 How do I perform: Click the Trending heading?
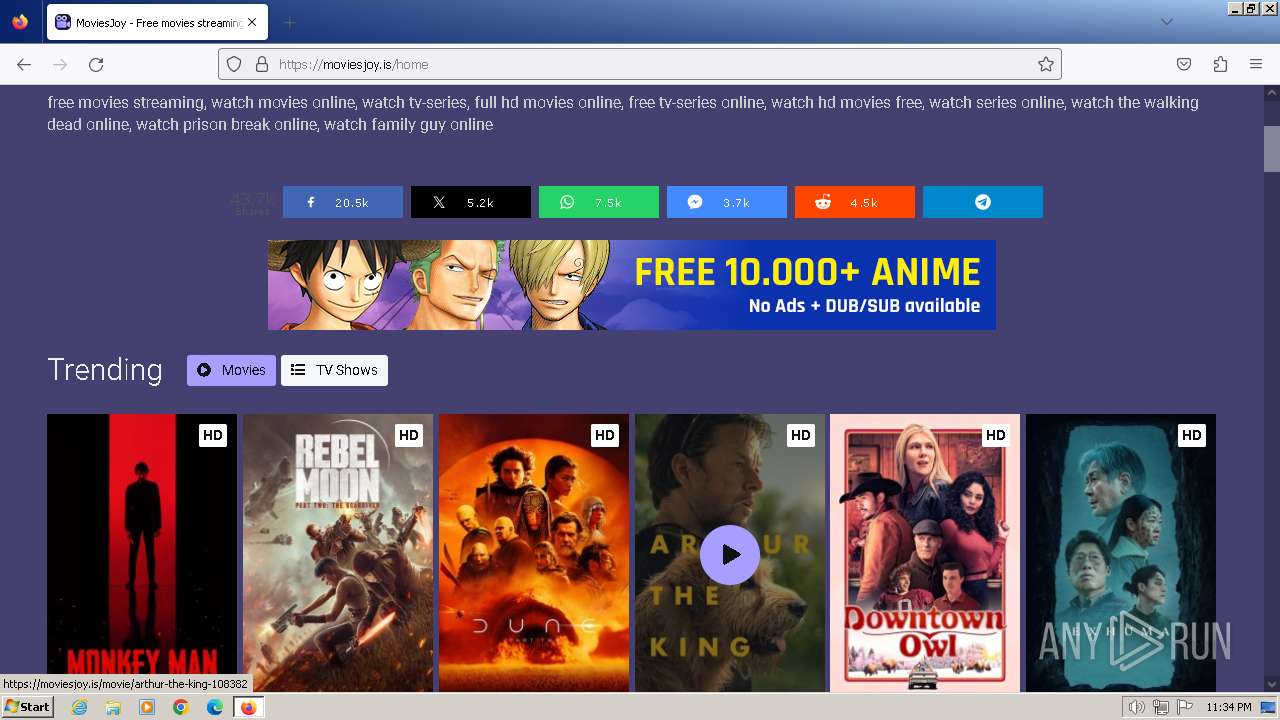tap(105, 370)
